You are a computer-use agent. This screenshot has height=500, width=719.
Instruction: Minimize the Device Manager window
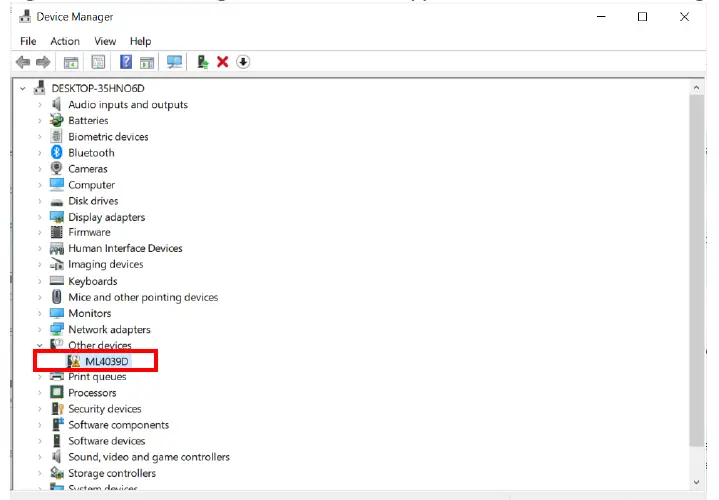tap(601, 17)
